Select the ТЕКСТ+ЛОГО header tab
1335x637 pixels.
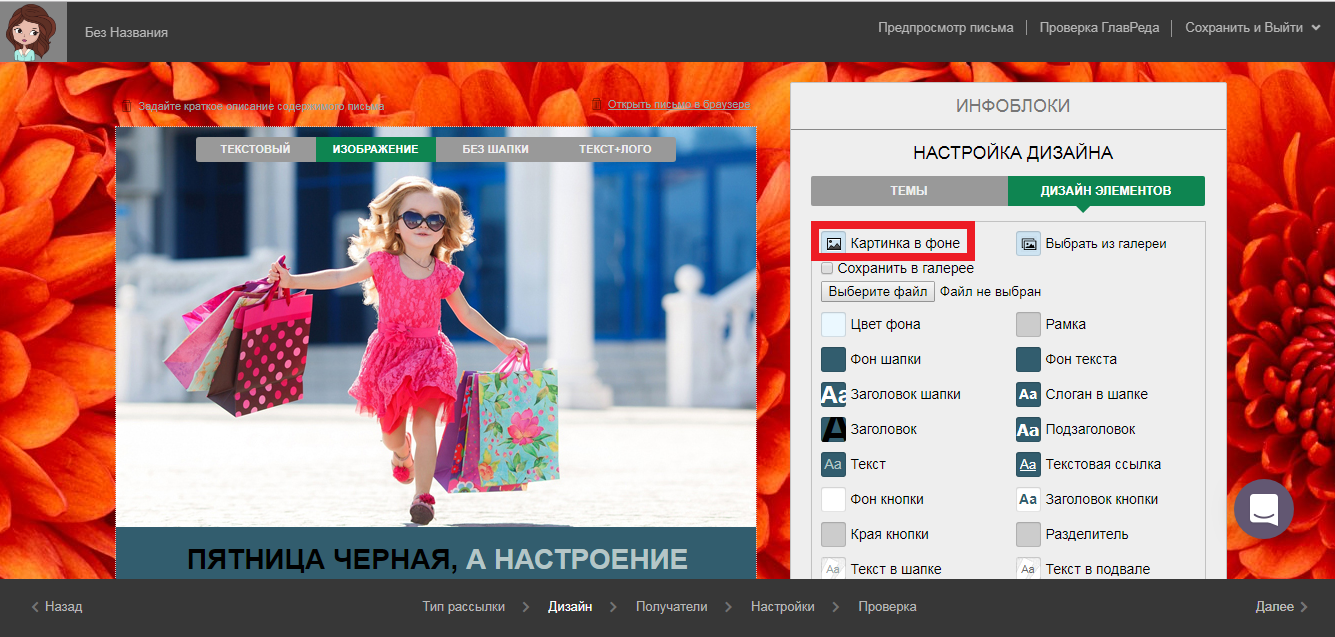coord(615,149)
